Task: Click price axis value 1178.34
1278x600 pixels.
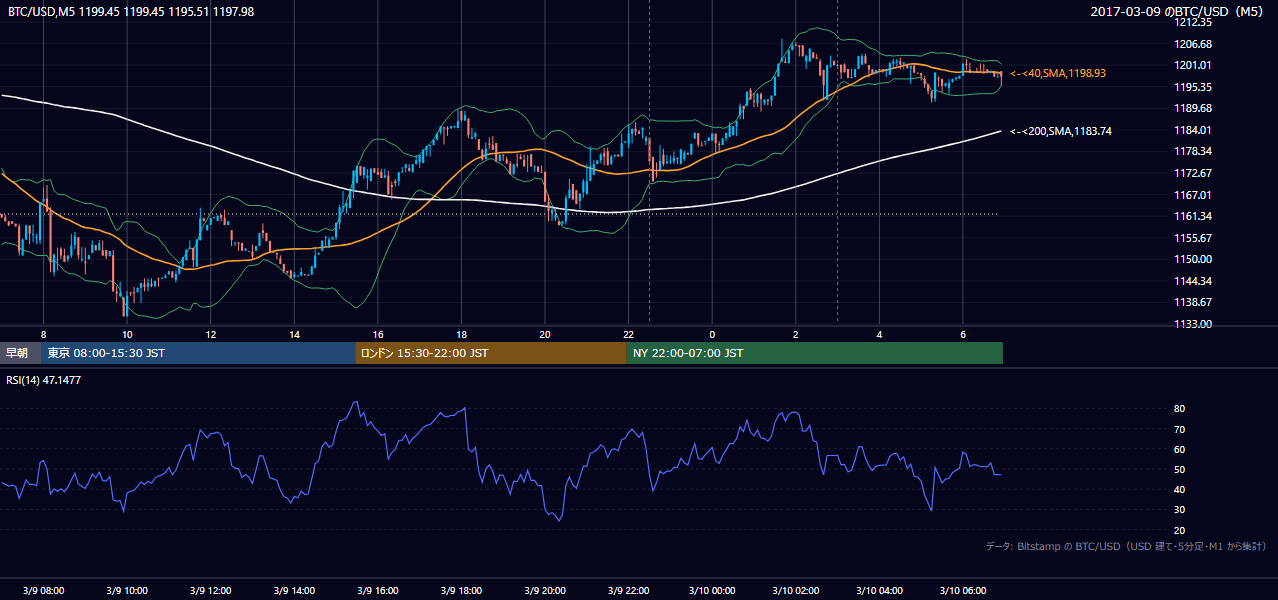Action: point(1194,151)
